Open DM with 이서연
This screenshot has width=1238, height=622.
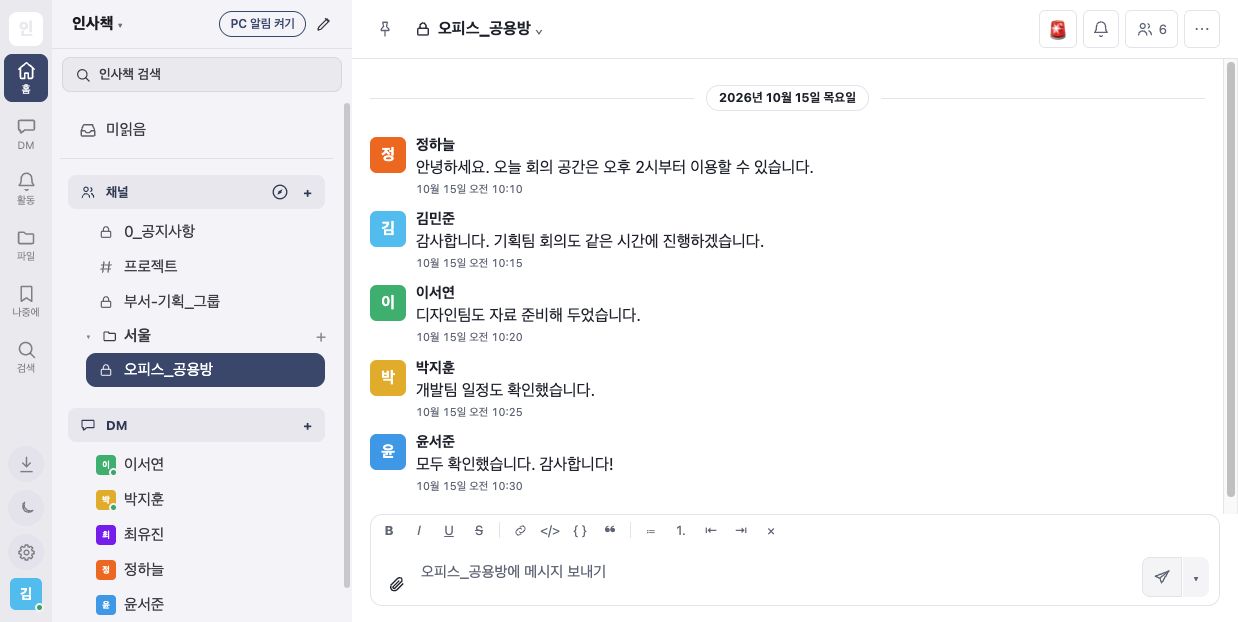[205, 464]
